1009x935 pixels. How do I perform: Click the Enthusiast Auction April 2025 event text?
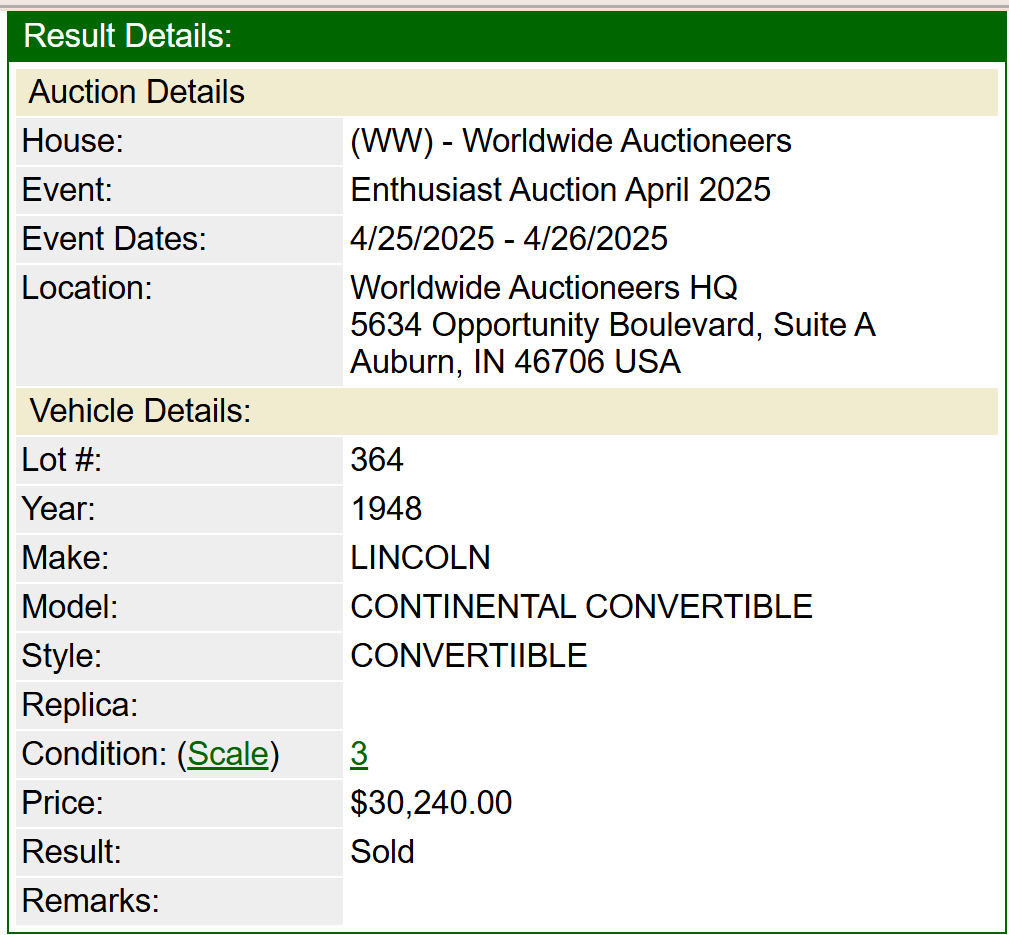pos(560,190)
